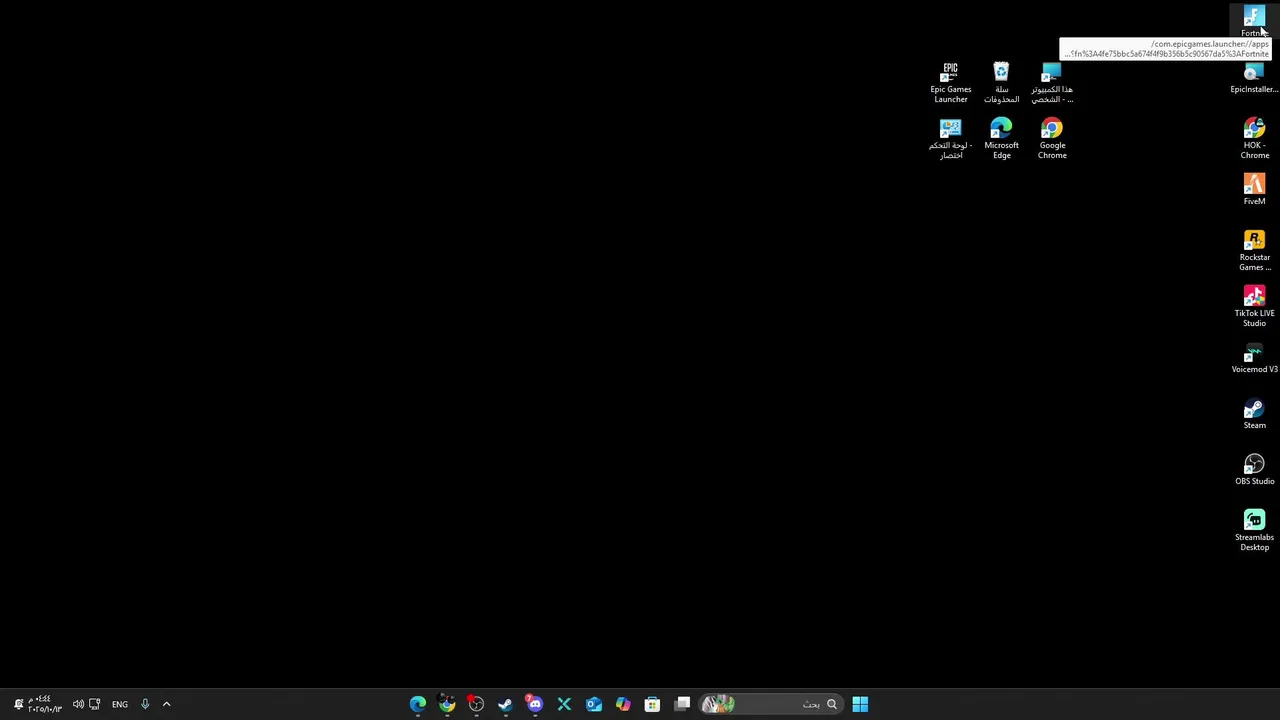Open the taskbar clock and date
Image resolution: width=1280 pixels, height=720 pixels.
(x=44, y=704)
